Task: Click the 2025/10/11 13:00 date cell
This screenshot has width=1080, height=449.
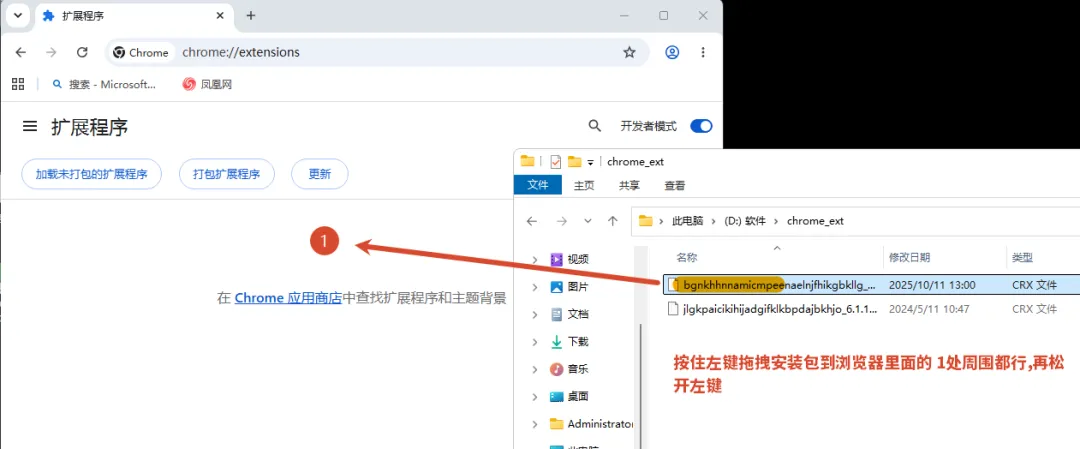Action: tap(932, 284)
